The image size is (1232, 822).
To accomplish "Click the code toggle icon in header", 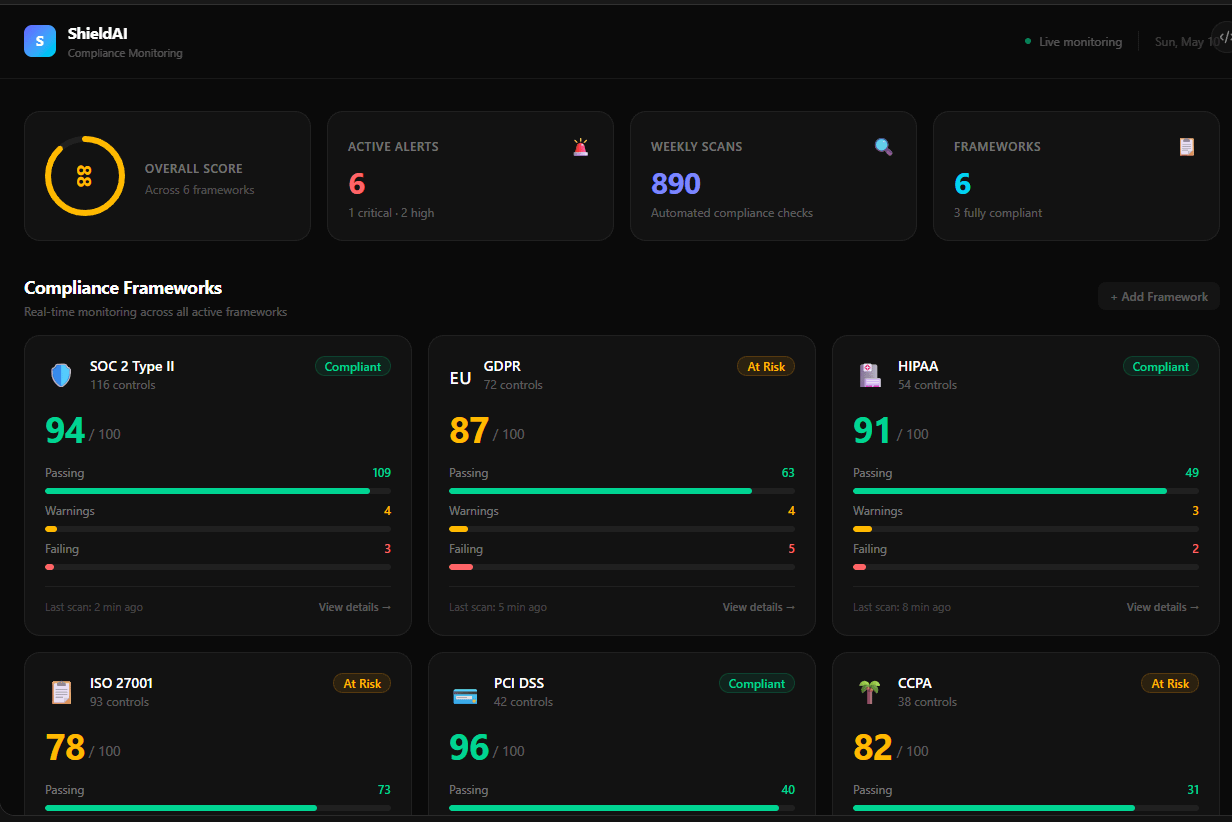I will click(1224, 36).
